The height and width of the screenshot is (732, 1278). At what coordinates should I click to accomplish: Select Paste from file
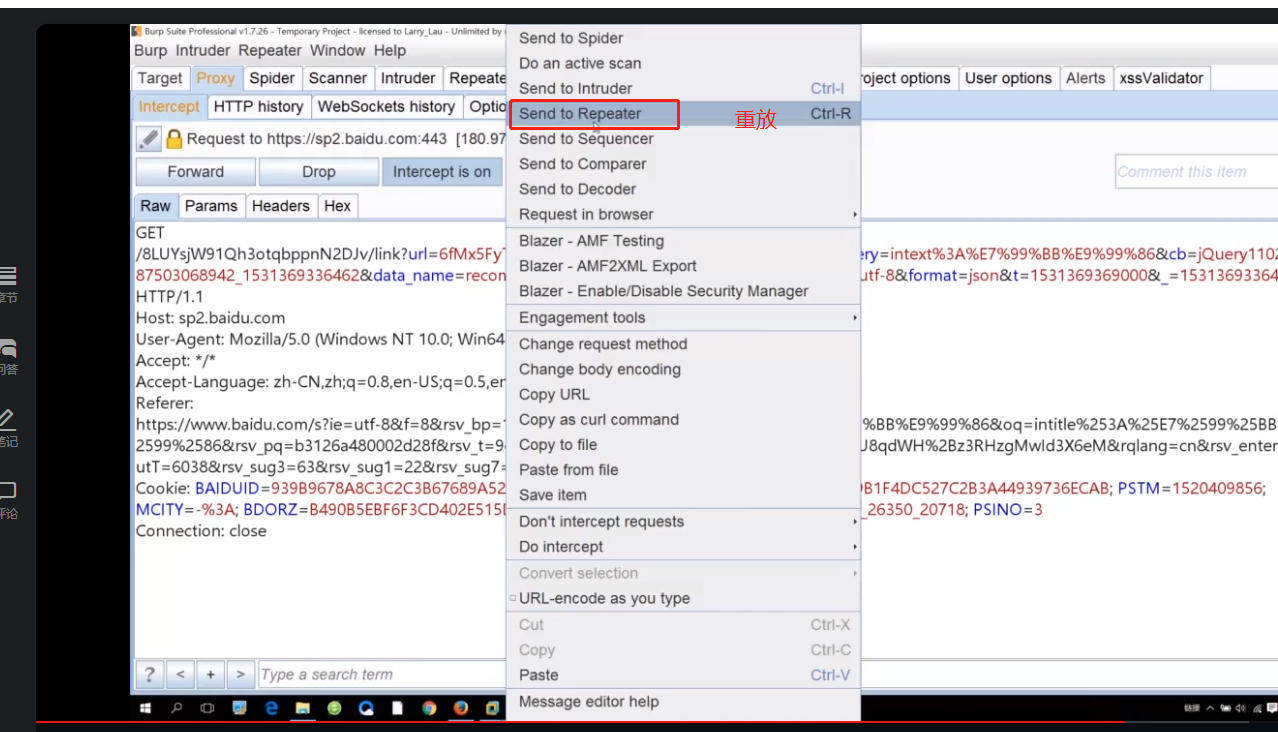click(x=683, y=470)
